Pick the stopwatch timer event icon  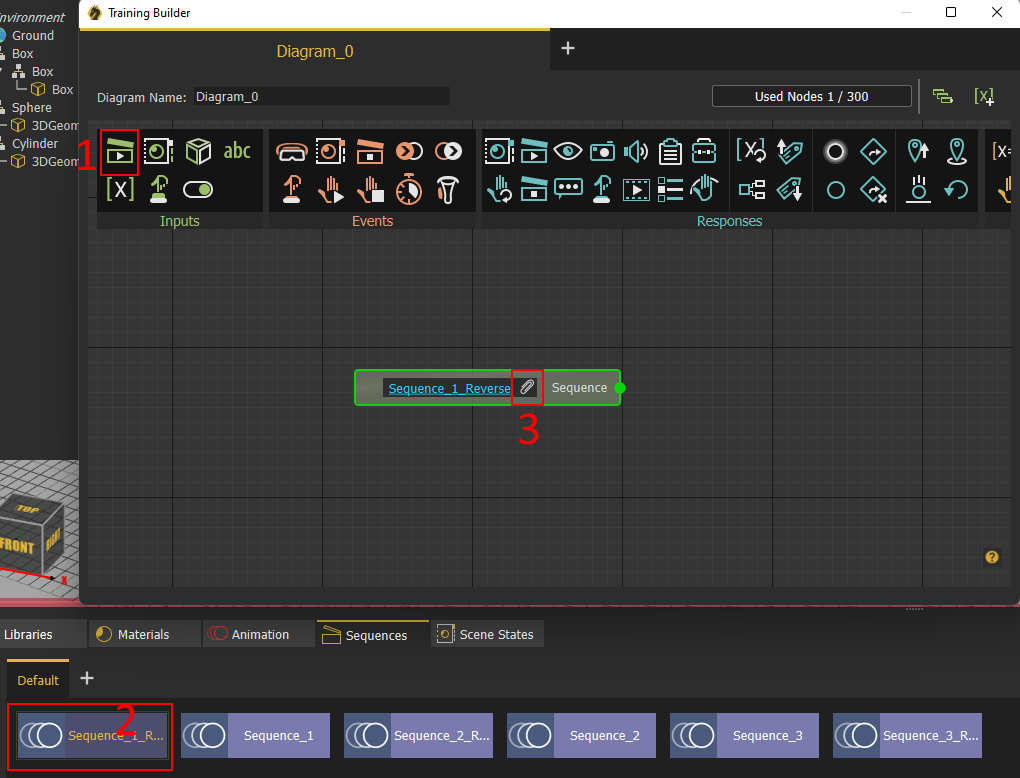(x=409, y=189)
